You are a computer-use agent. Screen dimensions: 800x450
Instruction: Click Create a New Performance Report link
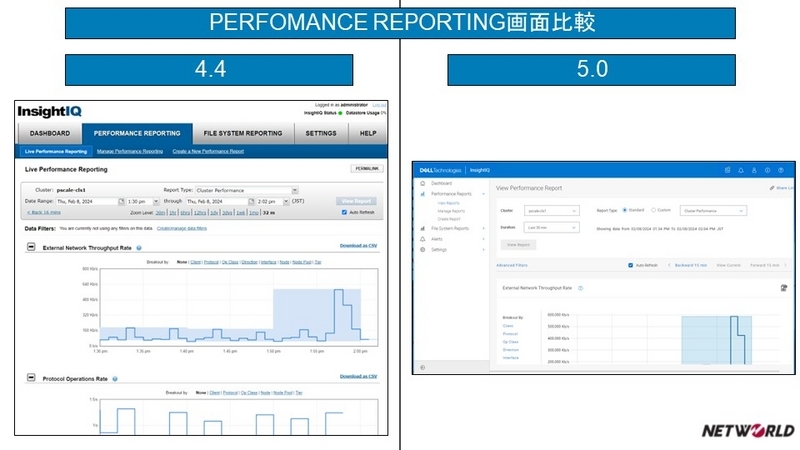(208, 152)
